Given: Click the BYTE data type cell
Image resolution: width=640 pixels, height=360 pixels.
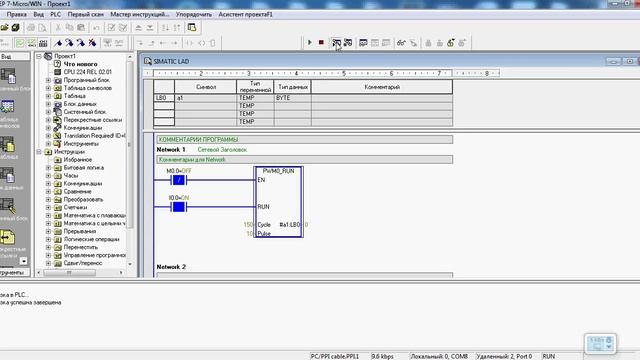Looking at the screenshot, I should coord(293,98).
